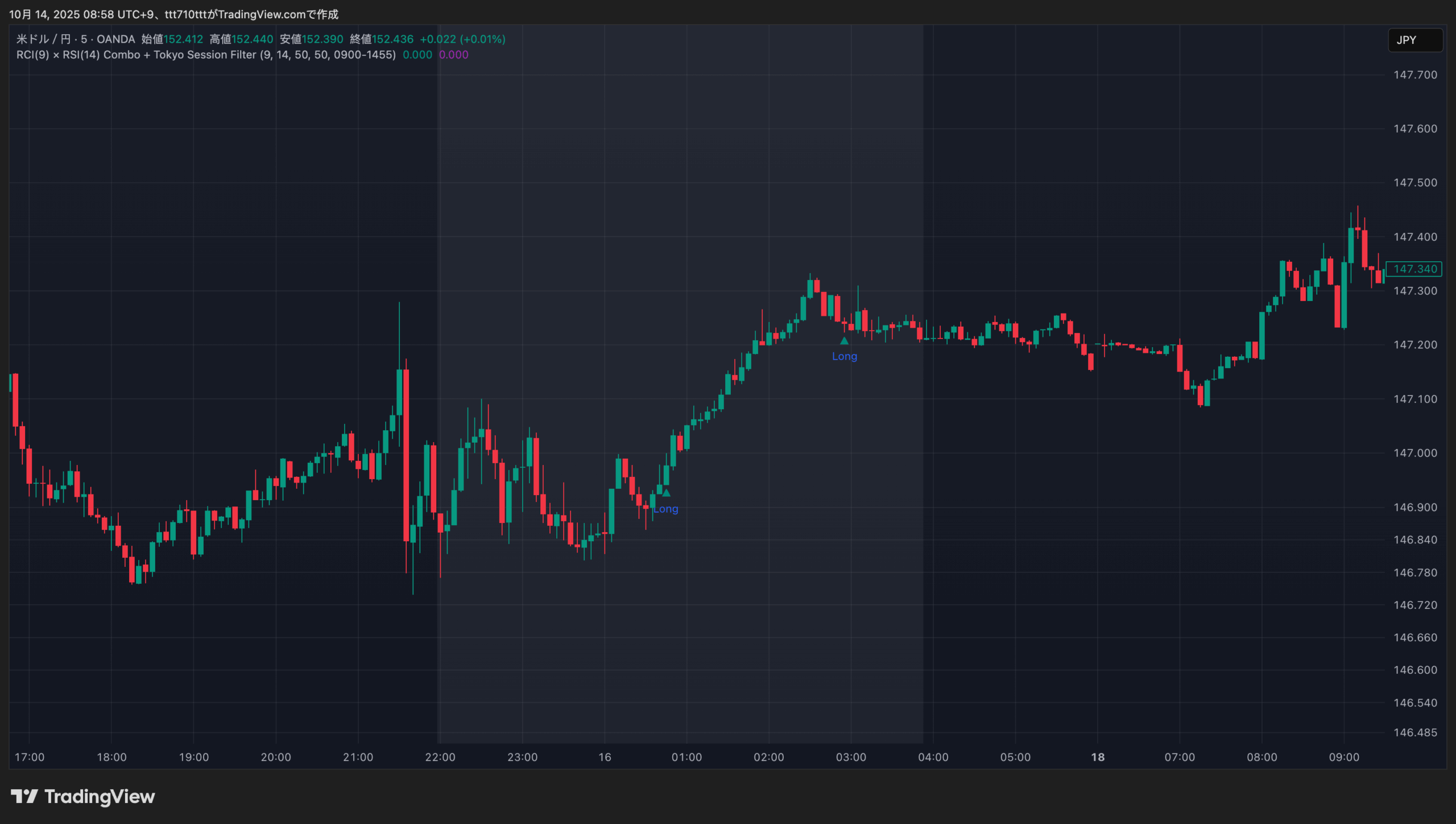Viewport: 1456px width, 824px height.
Task: Click the current price label 147.340
Action: 1414,269
